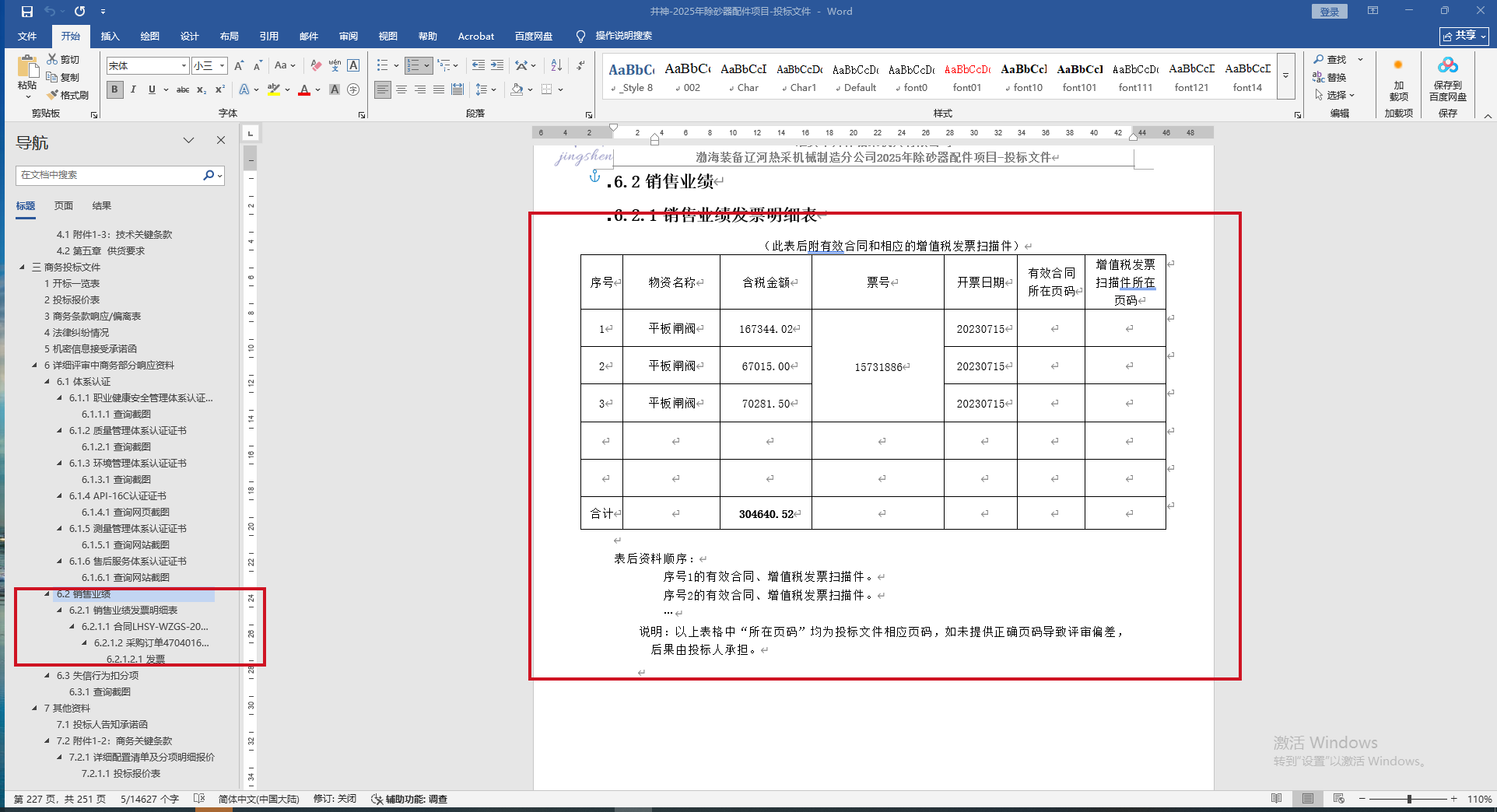Apply the 'font01' red style
1497x812 pixels.
click(x=967, y=77)
